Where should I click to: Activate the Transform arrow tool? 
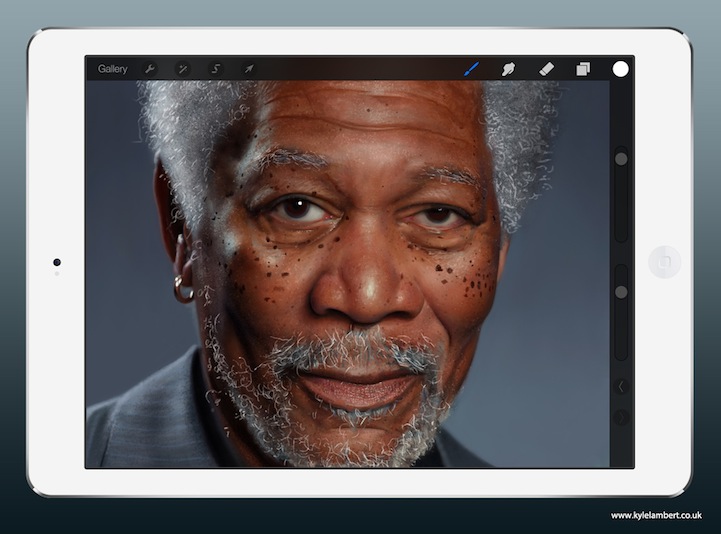pos(247,69)
